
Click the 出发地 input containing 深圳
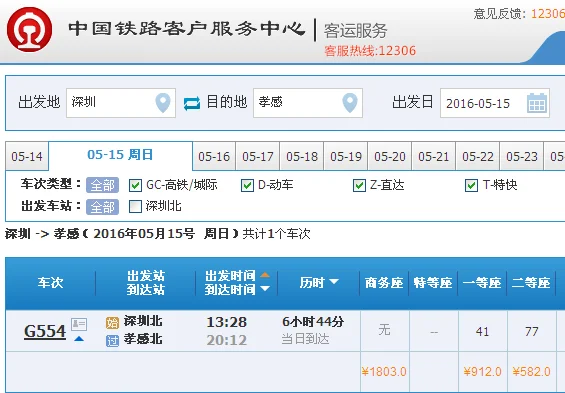(121, 103)
